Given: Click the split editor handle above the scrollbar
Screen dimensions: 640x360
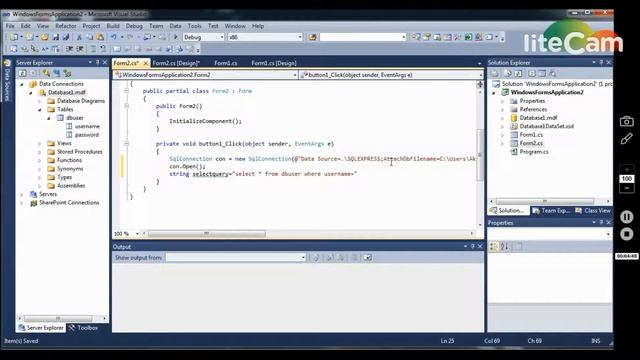Looking at the screenshot, I should click(480, 84).
